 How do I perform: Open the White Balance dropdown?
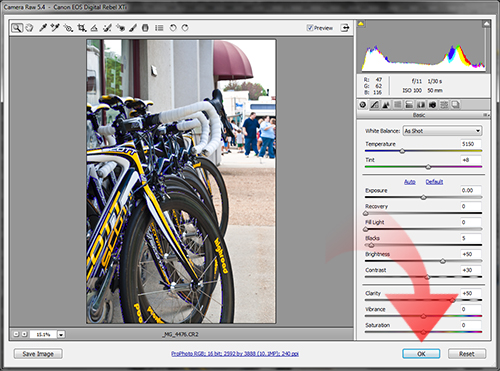pyautogui.click(x=442, y=131)
